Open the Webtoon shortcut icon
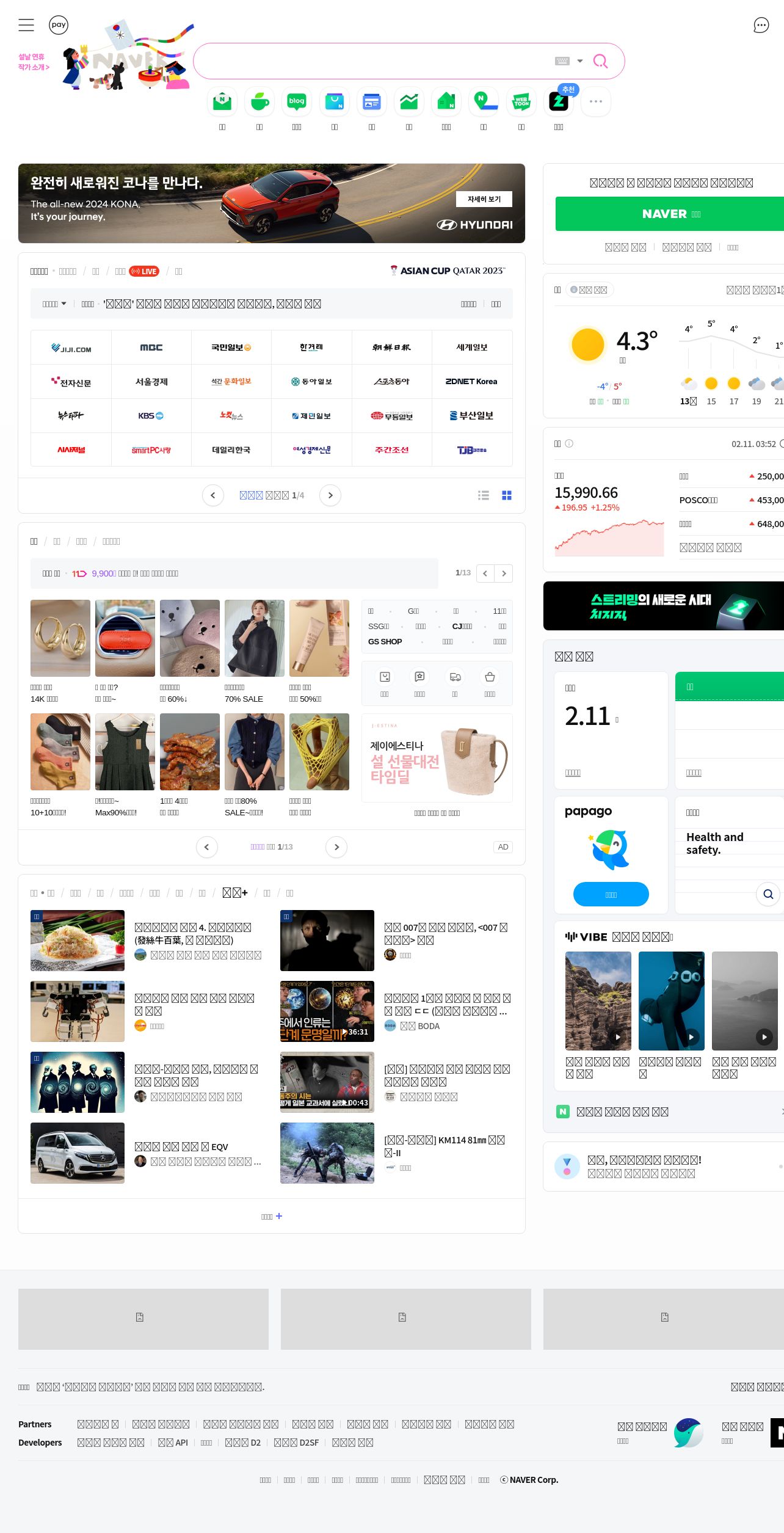The width and height of the screenshot is (784, 1533). pos(521,101)
